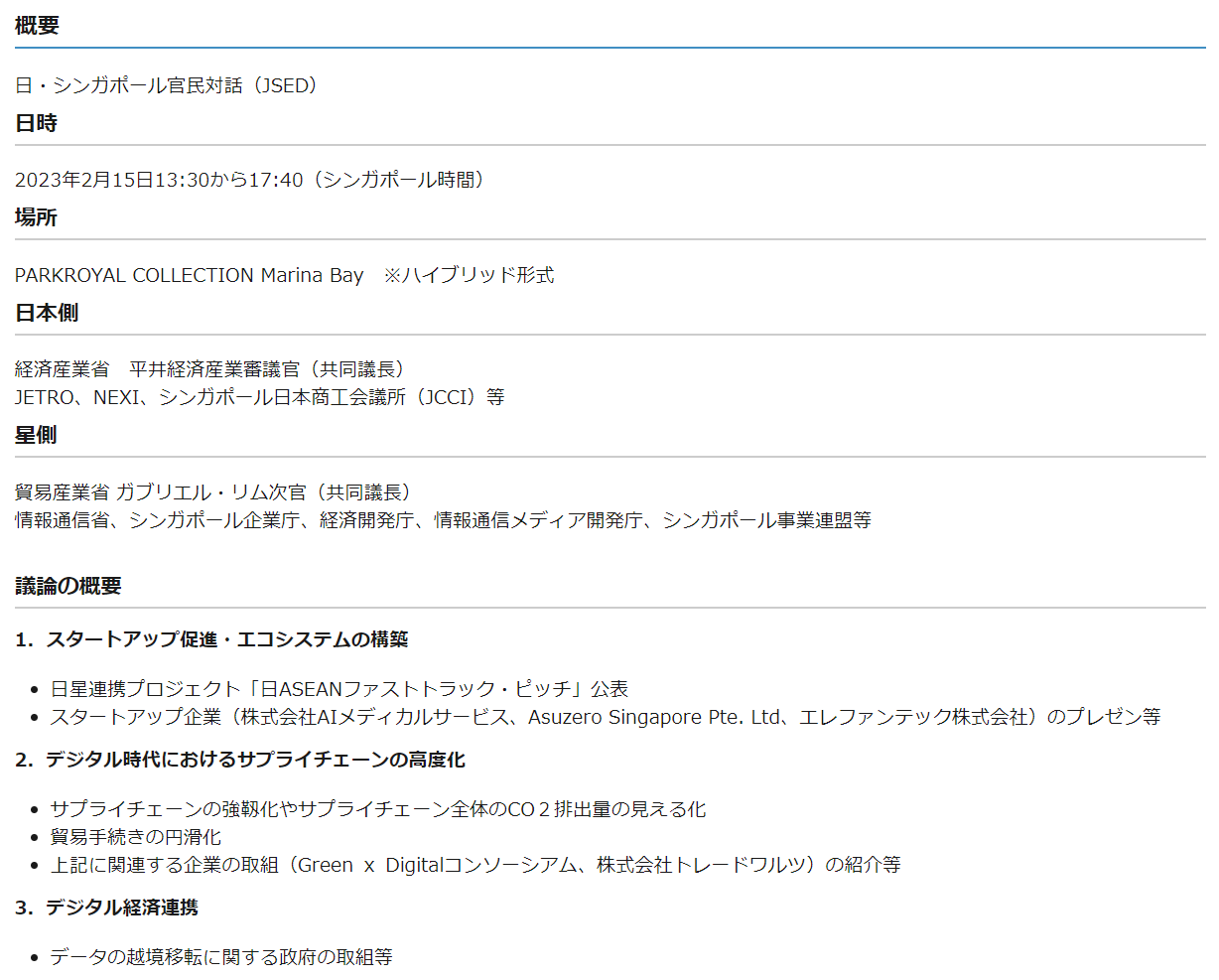Select the line '貿易産業省 ガブリエル・リム次官（共同議長）'
This screenshot has width=1219, height=980.
[217, 492]
